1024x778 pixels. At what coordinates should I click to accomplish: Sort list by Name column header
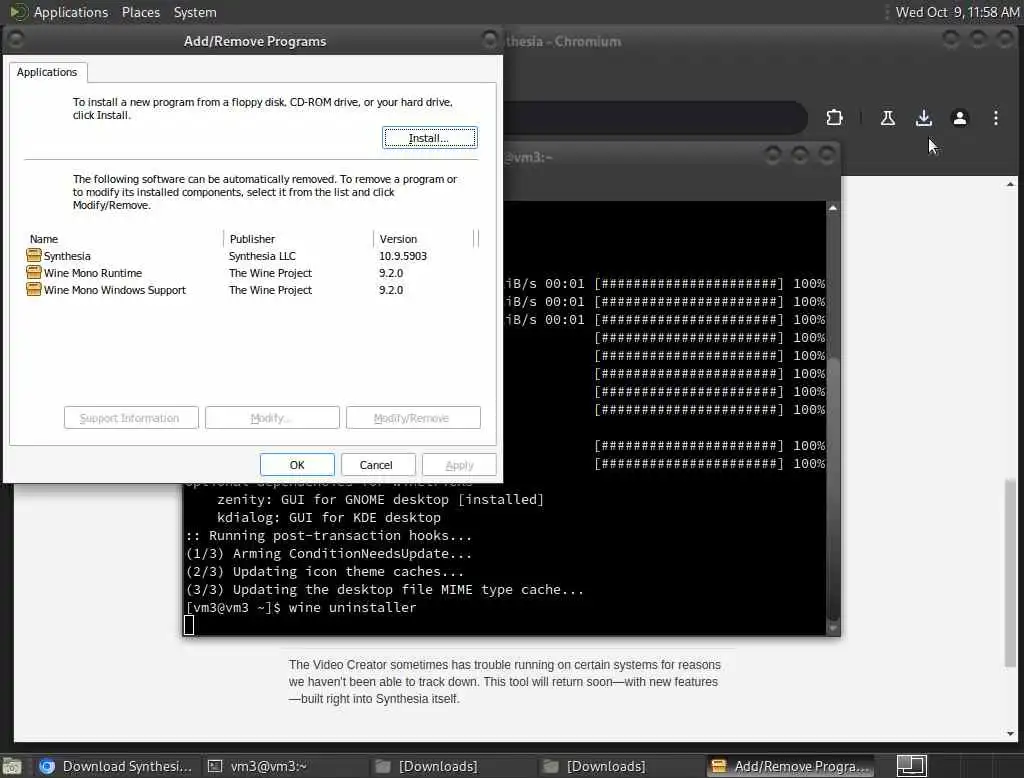click(124, 239)
